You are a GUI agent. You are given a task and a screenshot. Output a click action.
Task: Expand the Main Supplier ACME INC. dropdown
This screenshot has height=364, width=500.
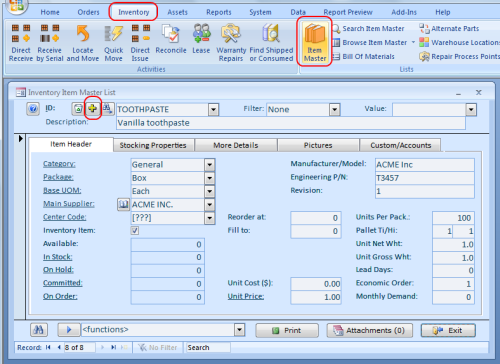click(209, 205)
